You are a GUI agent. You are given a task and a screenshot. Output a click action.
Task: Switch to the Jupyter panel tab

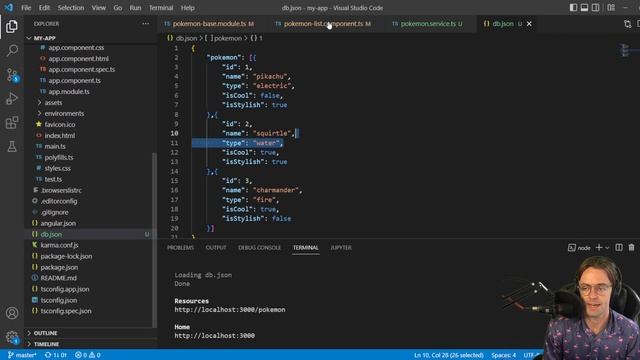click(341, 248)
